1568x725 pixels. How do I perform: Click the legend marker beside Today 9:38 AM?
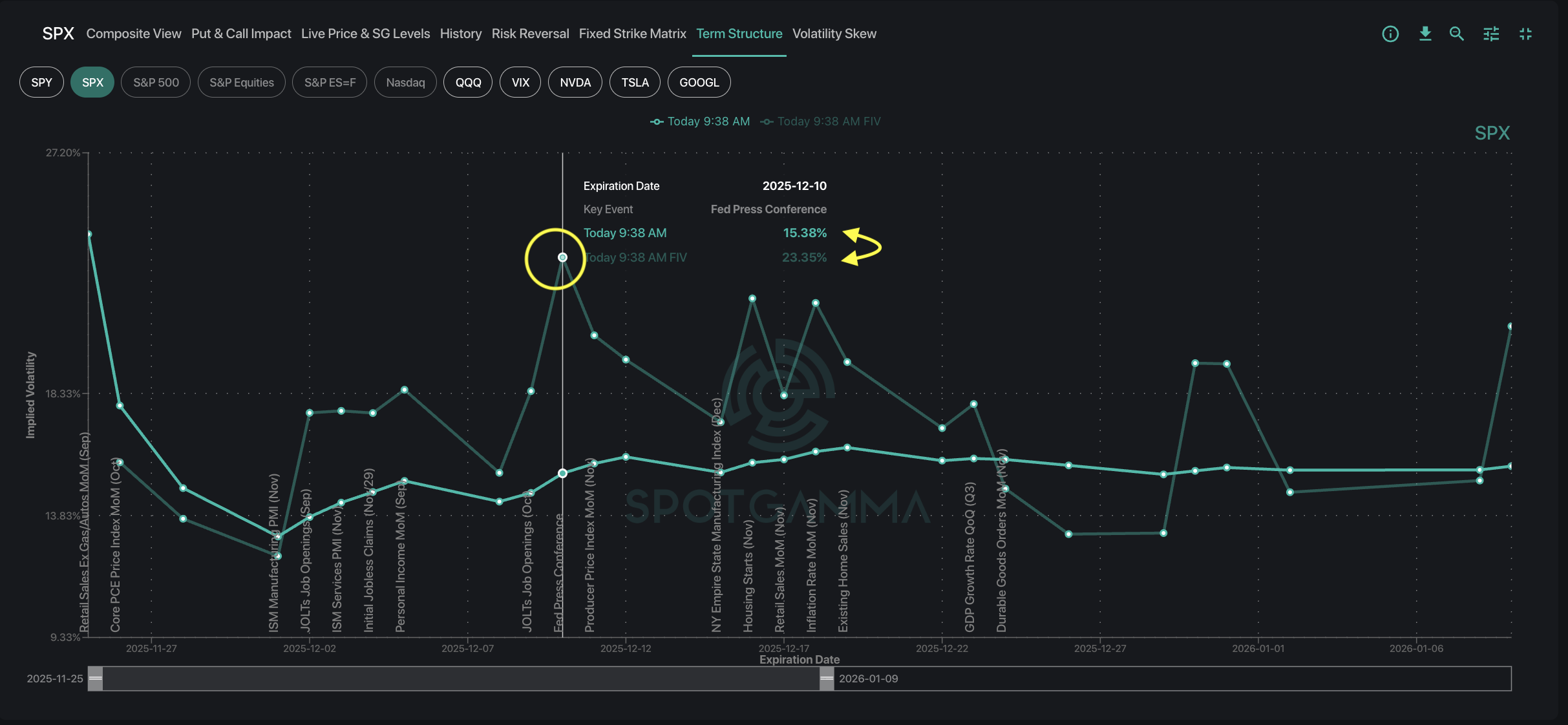(656, 121)
